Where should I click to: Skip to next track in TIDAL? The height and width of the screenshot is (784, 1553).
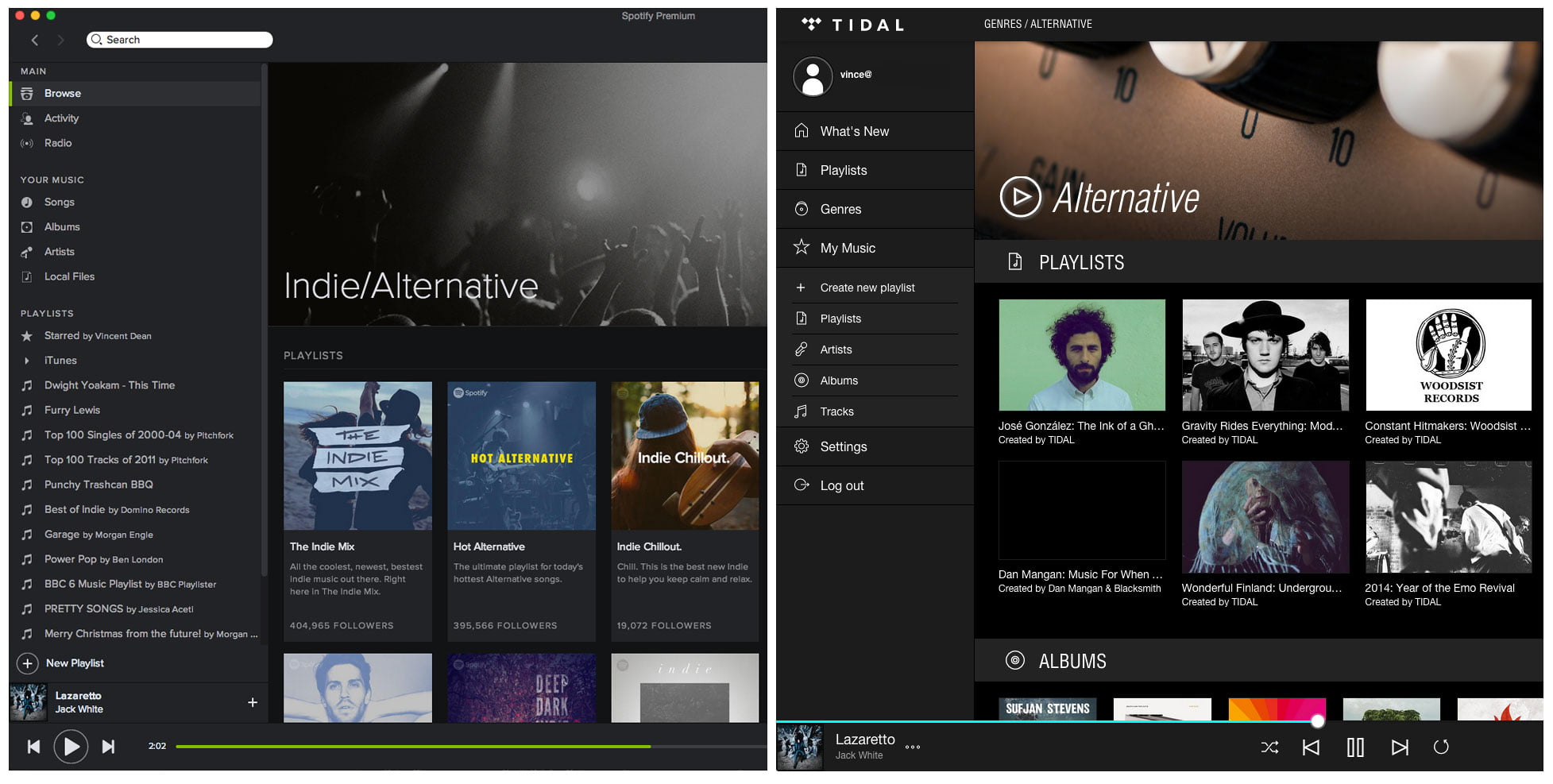click(1400, 747)
